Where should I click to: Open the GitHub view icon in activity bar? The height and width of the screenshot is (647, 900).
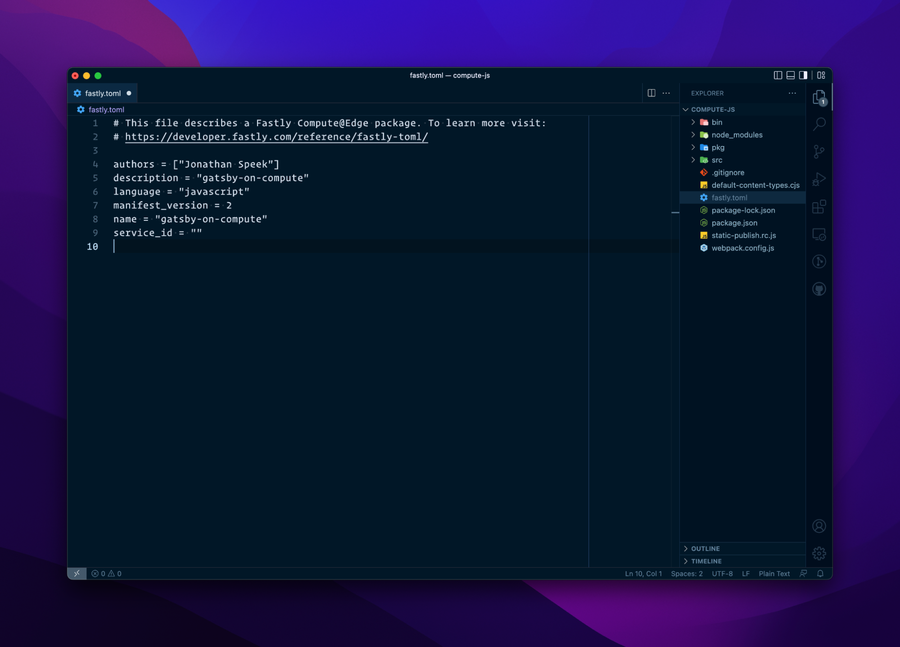pos(819,289)
